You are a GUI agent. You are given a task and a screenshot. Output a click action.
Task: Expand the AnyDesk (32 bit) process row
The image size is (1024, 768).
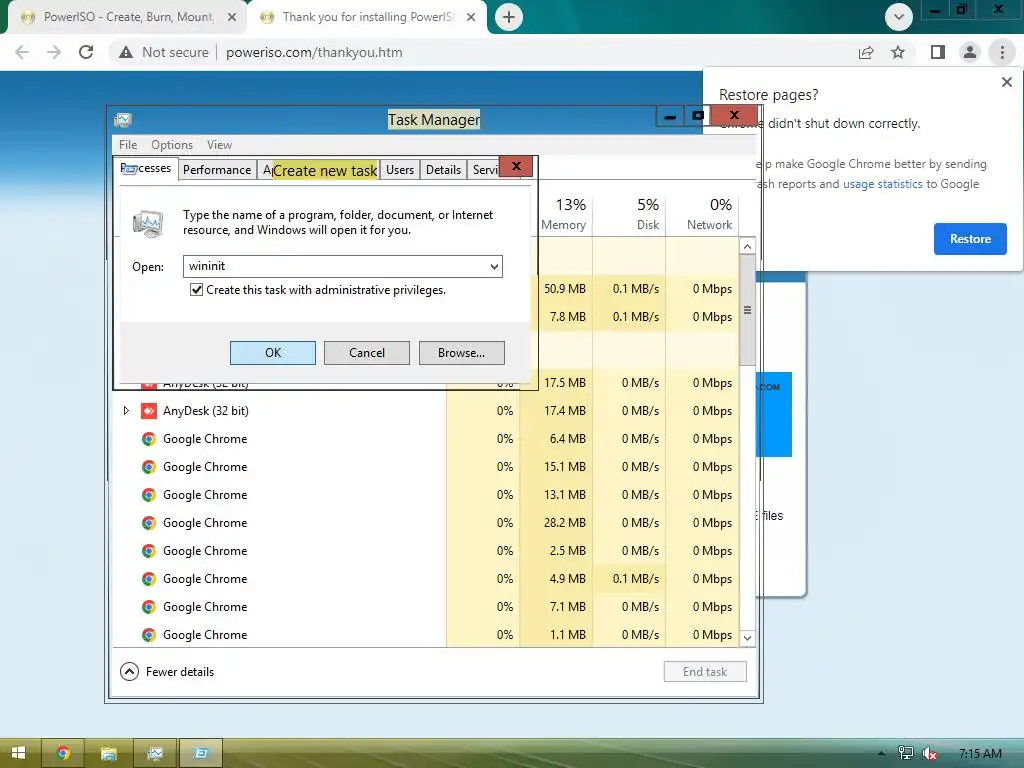coord(126,411)
